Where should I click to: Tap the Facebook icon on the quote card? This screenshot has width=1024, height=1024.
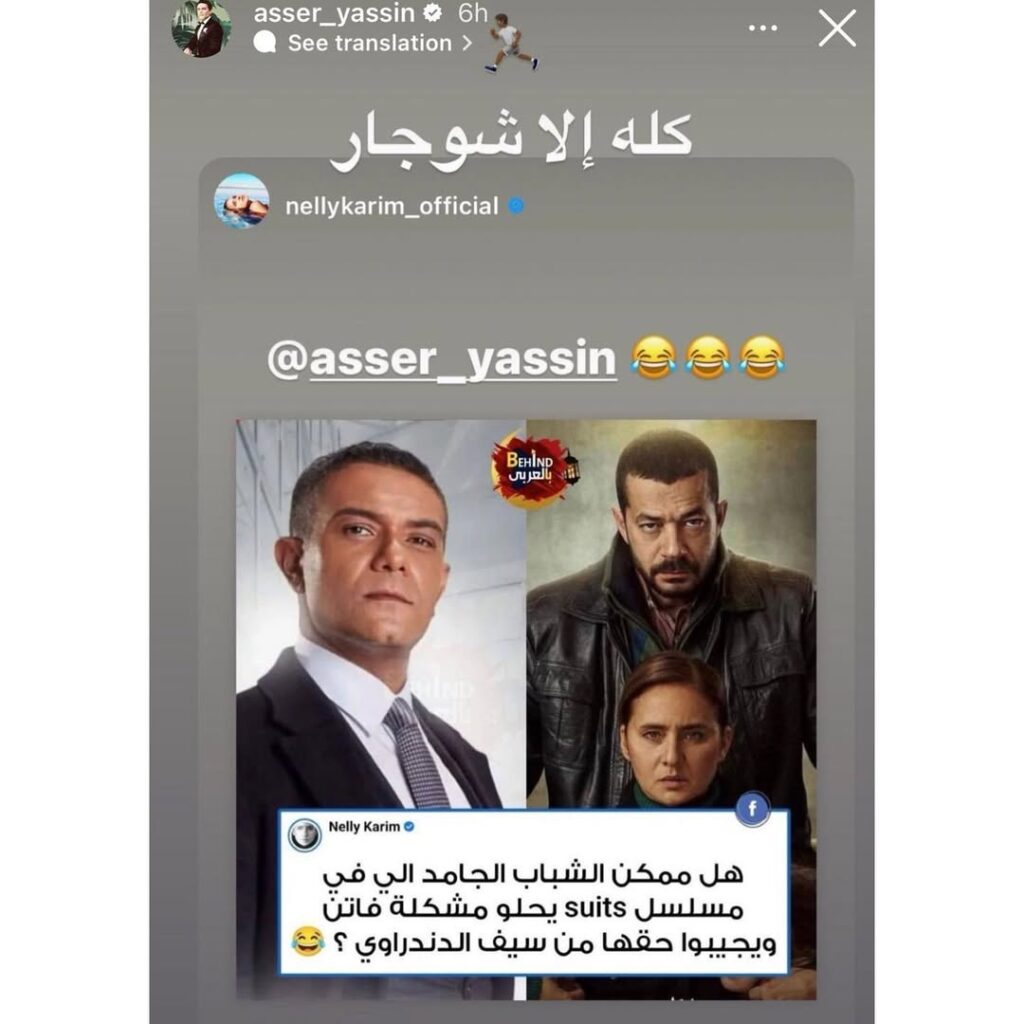click(752, 809)
